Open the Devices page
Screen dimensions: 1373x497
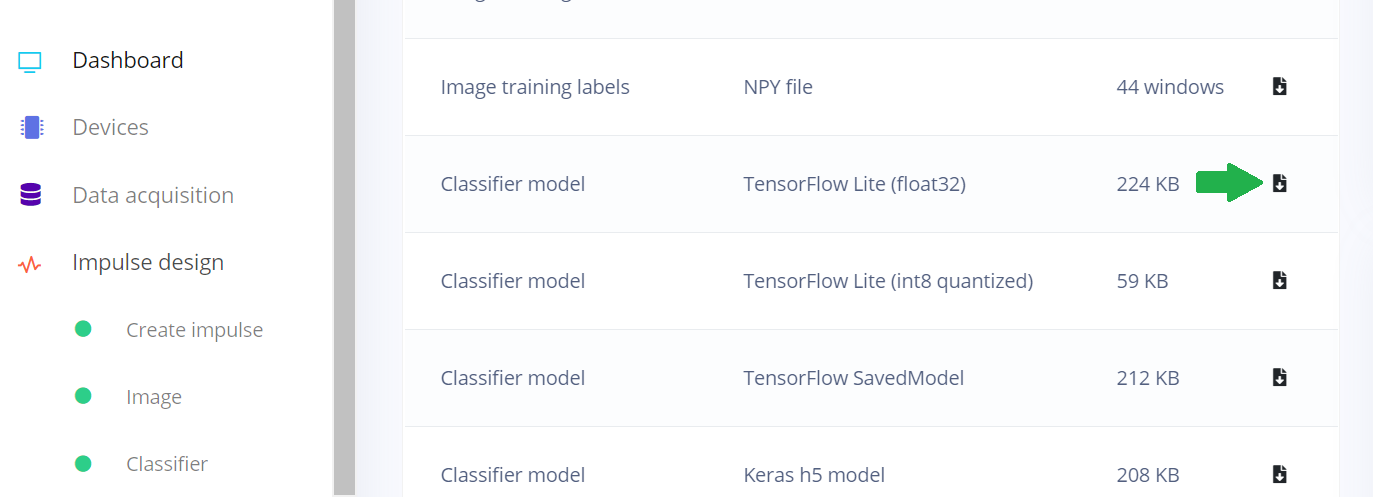(x=110, y=127)
